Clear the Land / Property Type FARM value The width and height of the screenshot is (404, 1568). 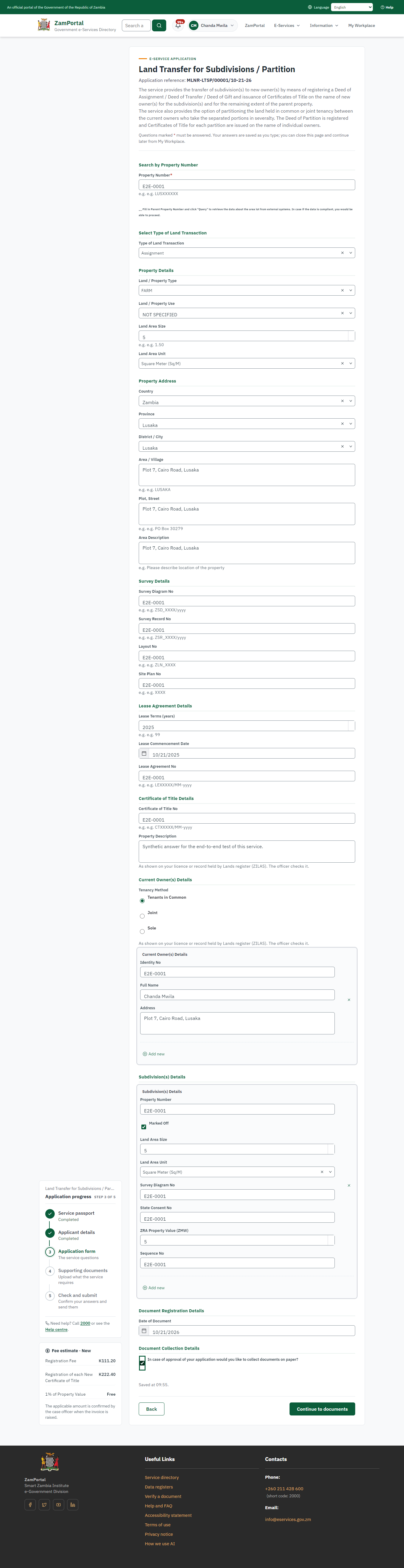click(342, 290)
